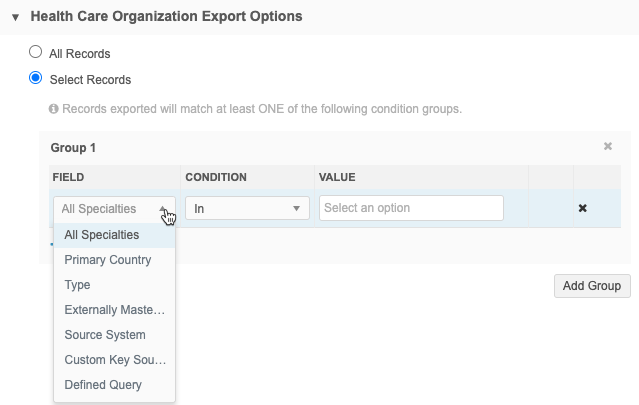Choose the Select Records radio option
This screenshot has width=639, height=405.
[36, 79]
